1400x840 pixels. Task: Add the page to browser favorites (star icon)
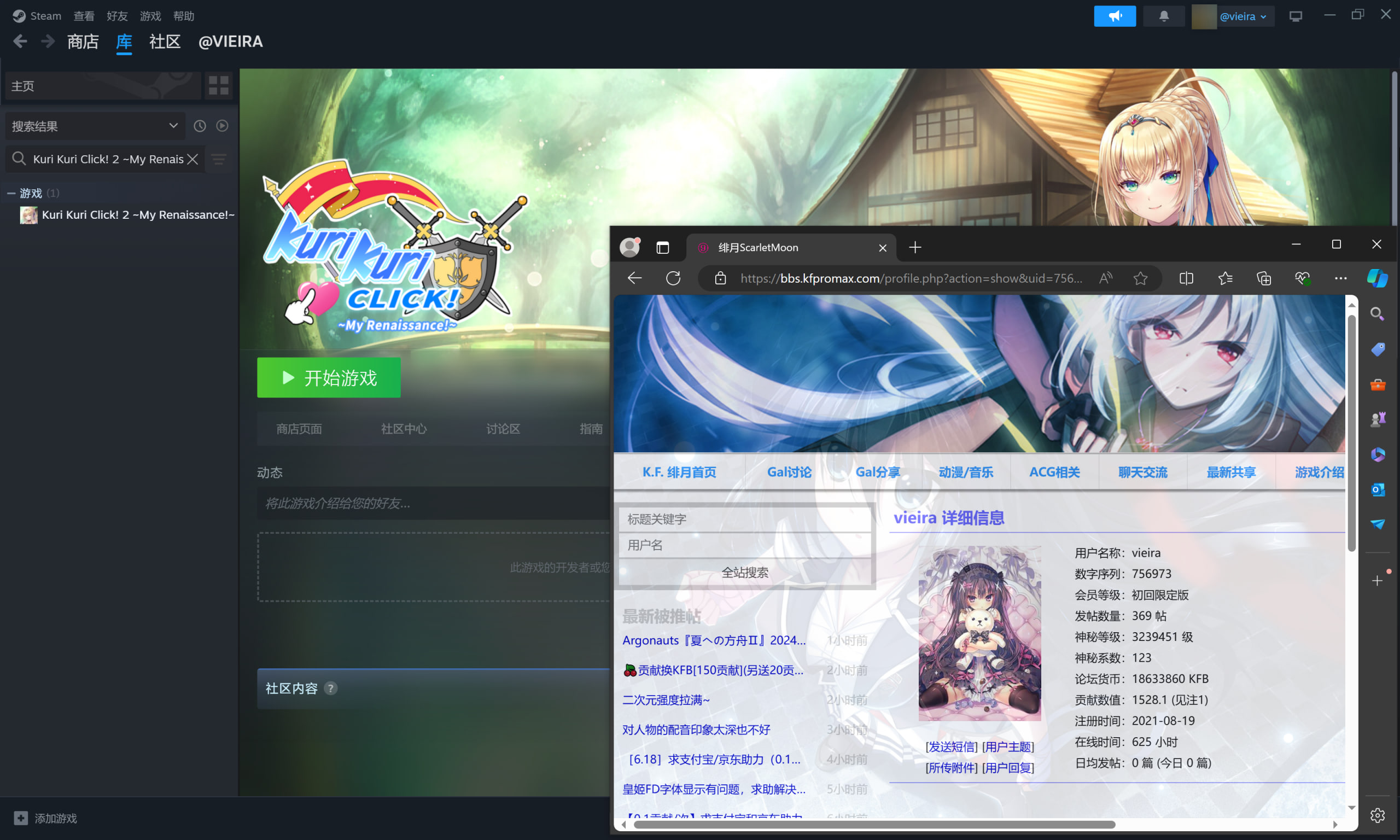tap(1140, 278)
